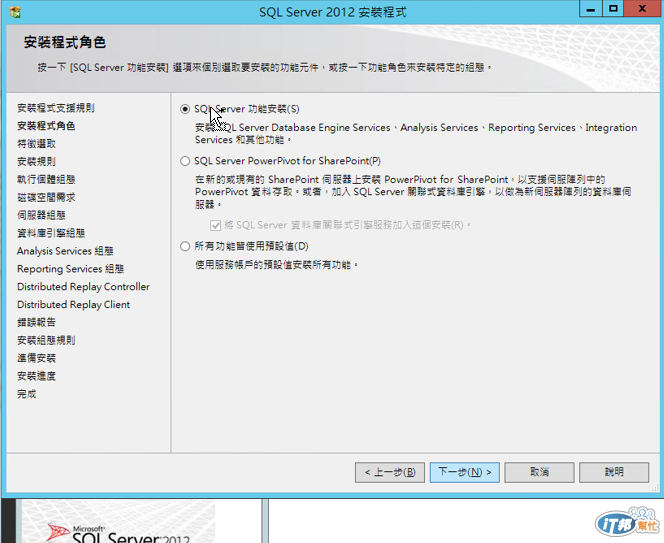Select 磁碟空間需求 step in sidebar

coord(46,197)
